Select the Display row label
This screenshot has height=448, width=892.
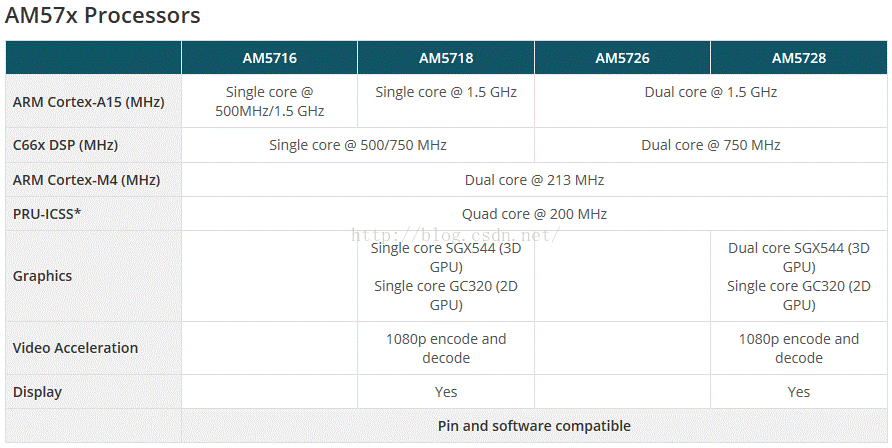coord(37,392)
